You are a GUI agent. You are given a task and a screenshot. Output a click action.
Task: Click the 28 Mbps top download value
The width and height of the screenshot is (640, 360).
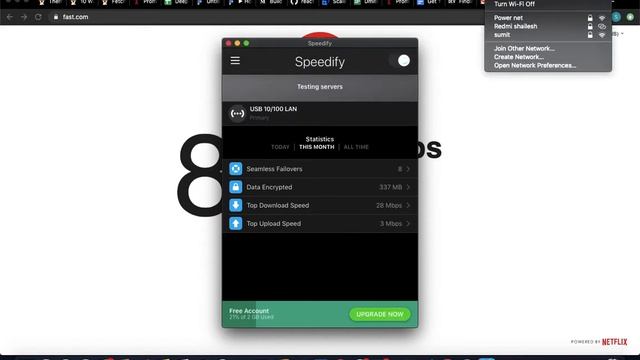point(389,205)
